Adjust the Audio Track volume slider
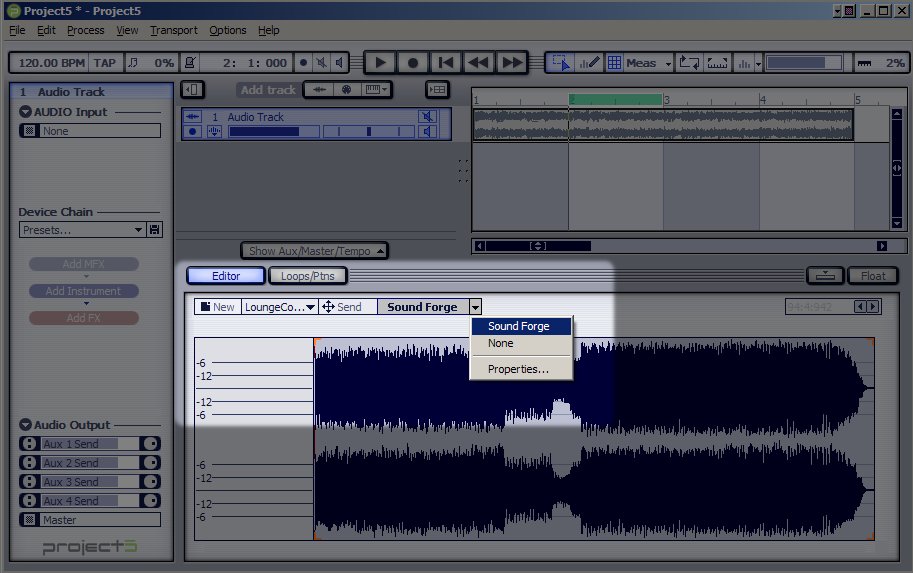Screen dimensions: 913x573 tap(274, 132)
